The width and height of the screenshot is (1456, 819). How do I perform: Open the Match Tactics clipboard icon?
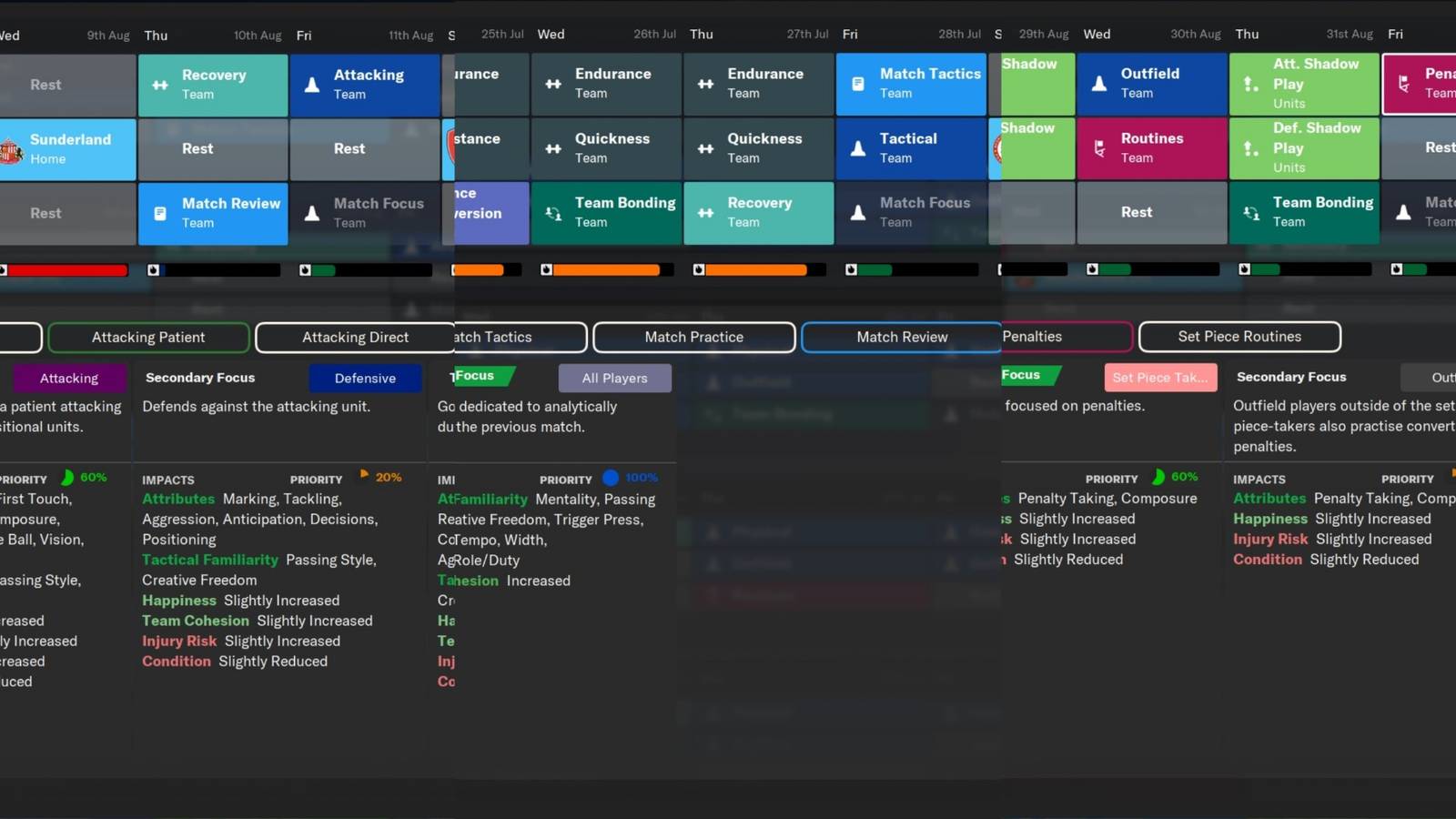(856, 84)
